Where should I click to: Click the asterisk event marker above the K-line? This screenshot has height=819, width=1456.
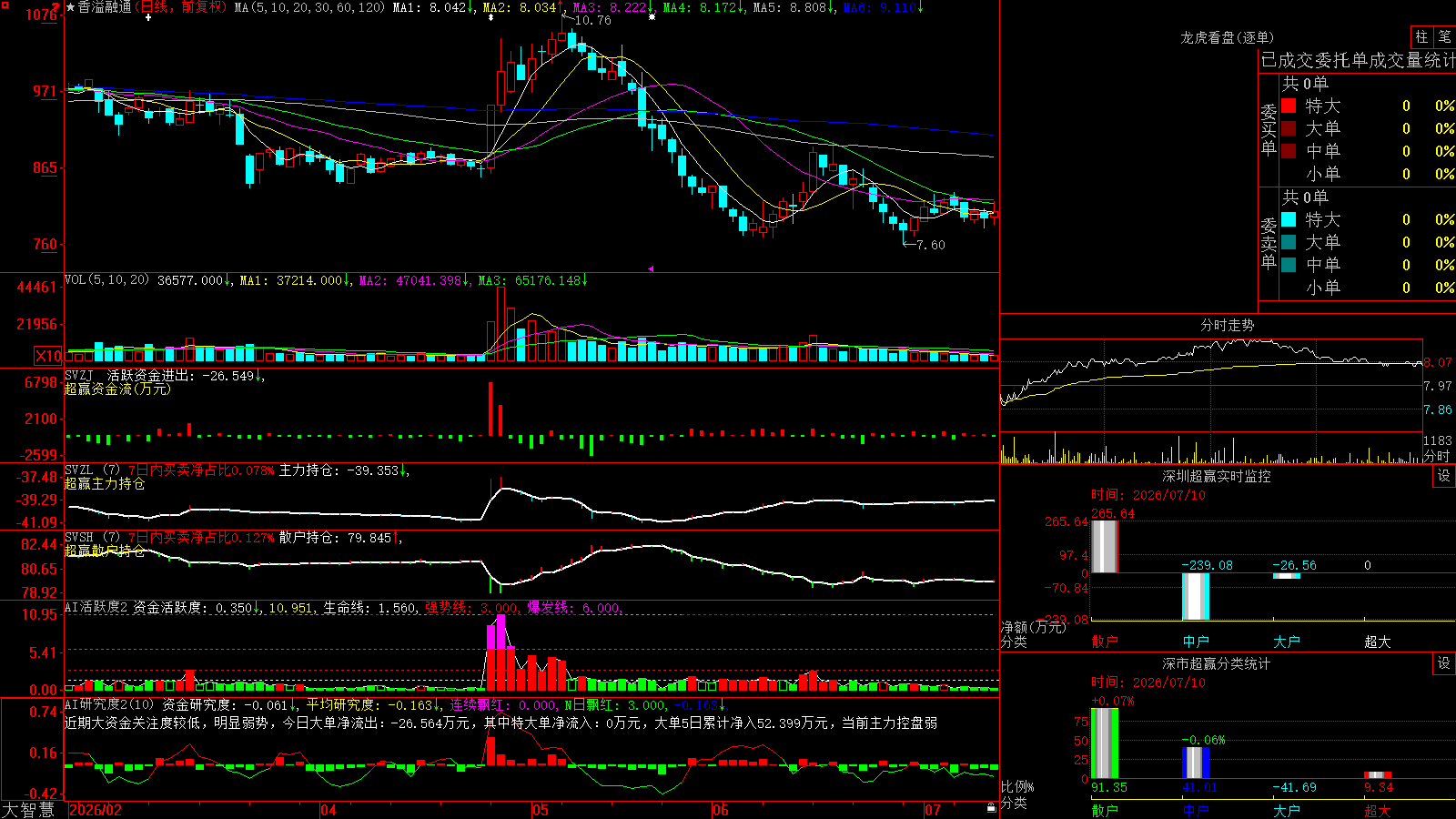point(652,17)
